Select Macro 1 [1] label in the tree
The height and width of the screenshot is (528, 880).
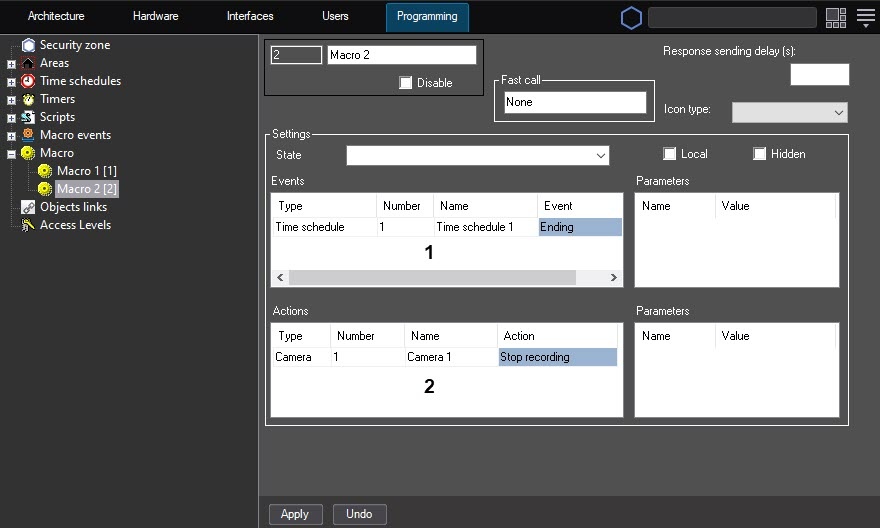pyautogui.click(x=86, y=171)
